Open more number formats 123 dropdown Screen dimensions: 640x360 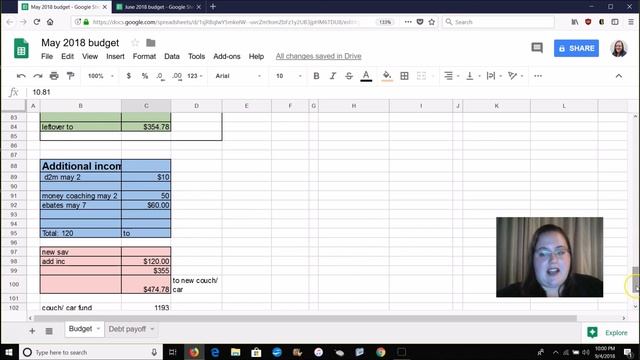(195, 76)
